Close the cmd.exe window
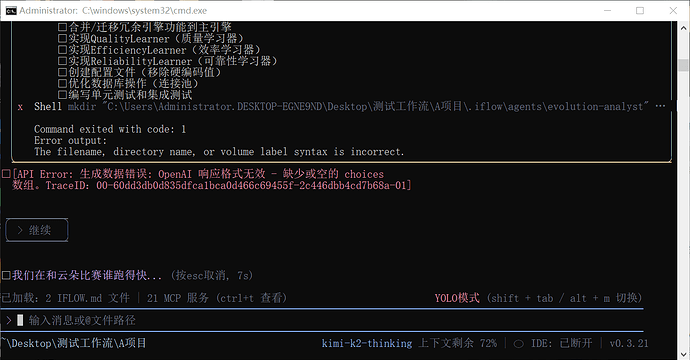690x360 pixels. (x=673, y=11)
